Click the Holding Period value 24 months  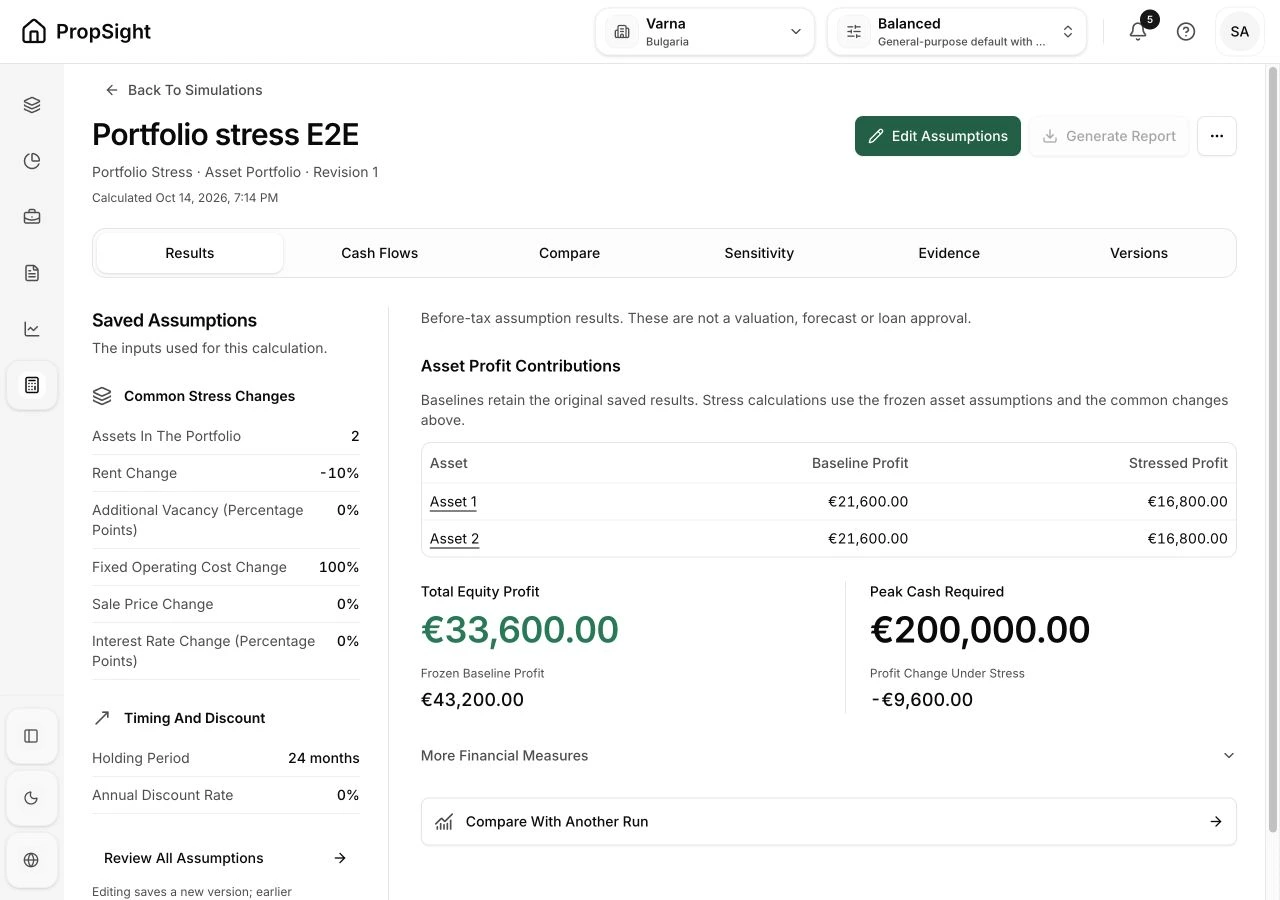324,758
